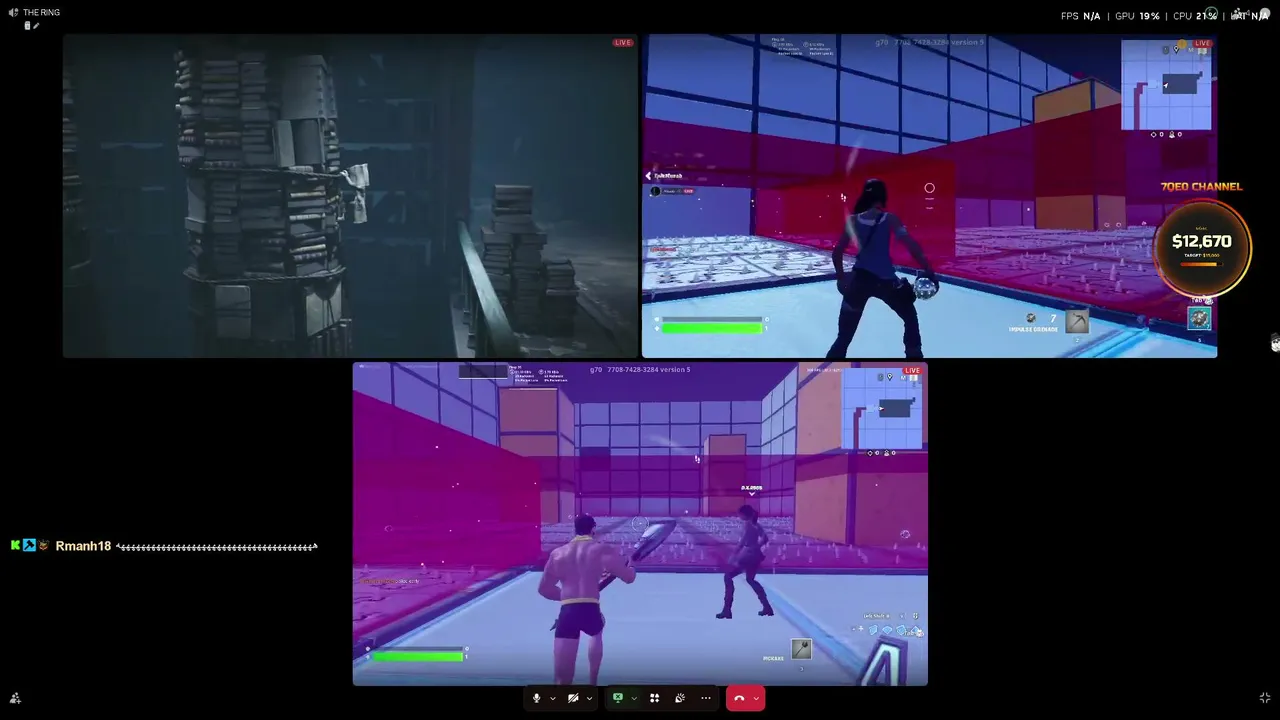Screen dimensions: 1280x720
Task: Stop sharing your screen
Action: 618,698
